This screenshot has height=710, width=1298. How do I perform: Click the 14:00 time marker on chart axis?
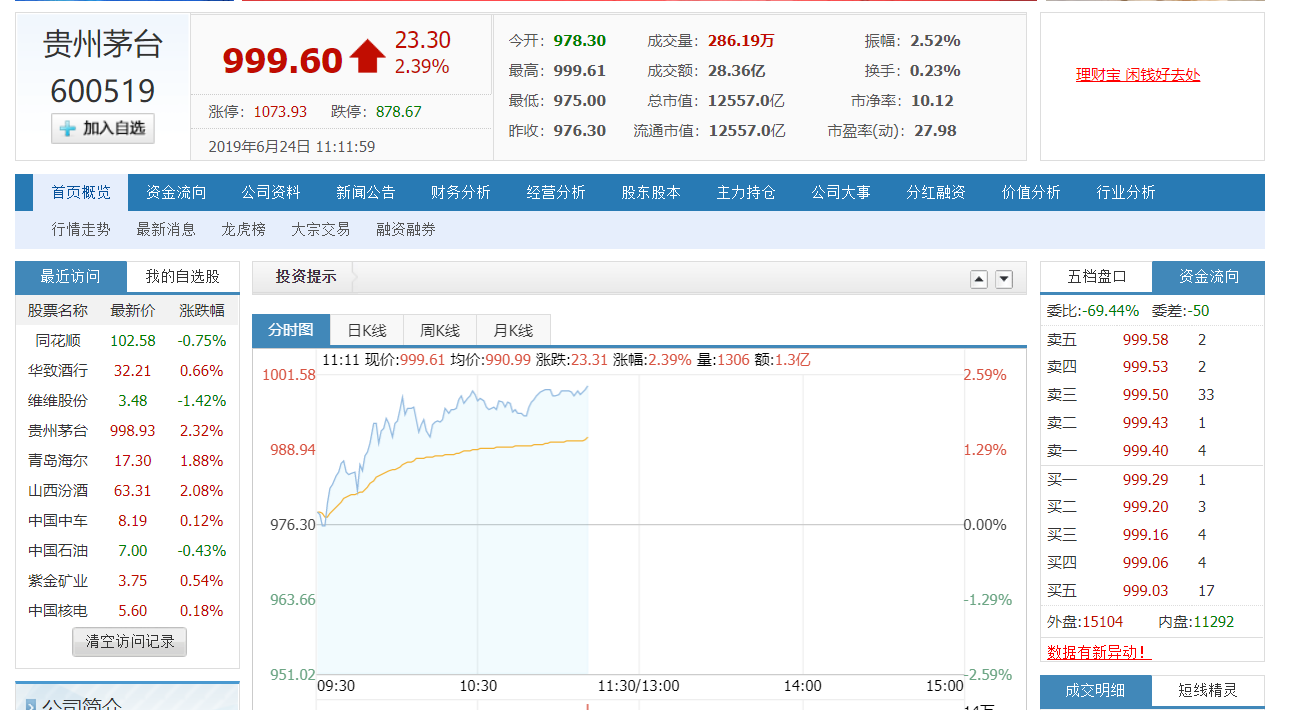click(x=802, y=686)
